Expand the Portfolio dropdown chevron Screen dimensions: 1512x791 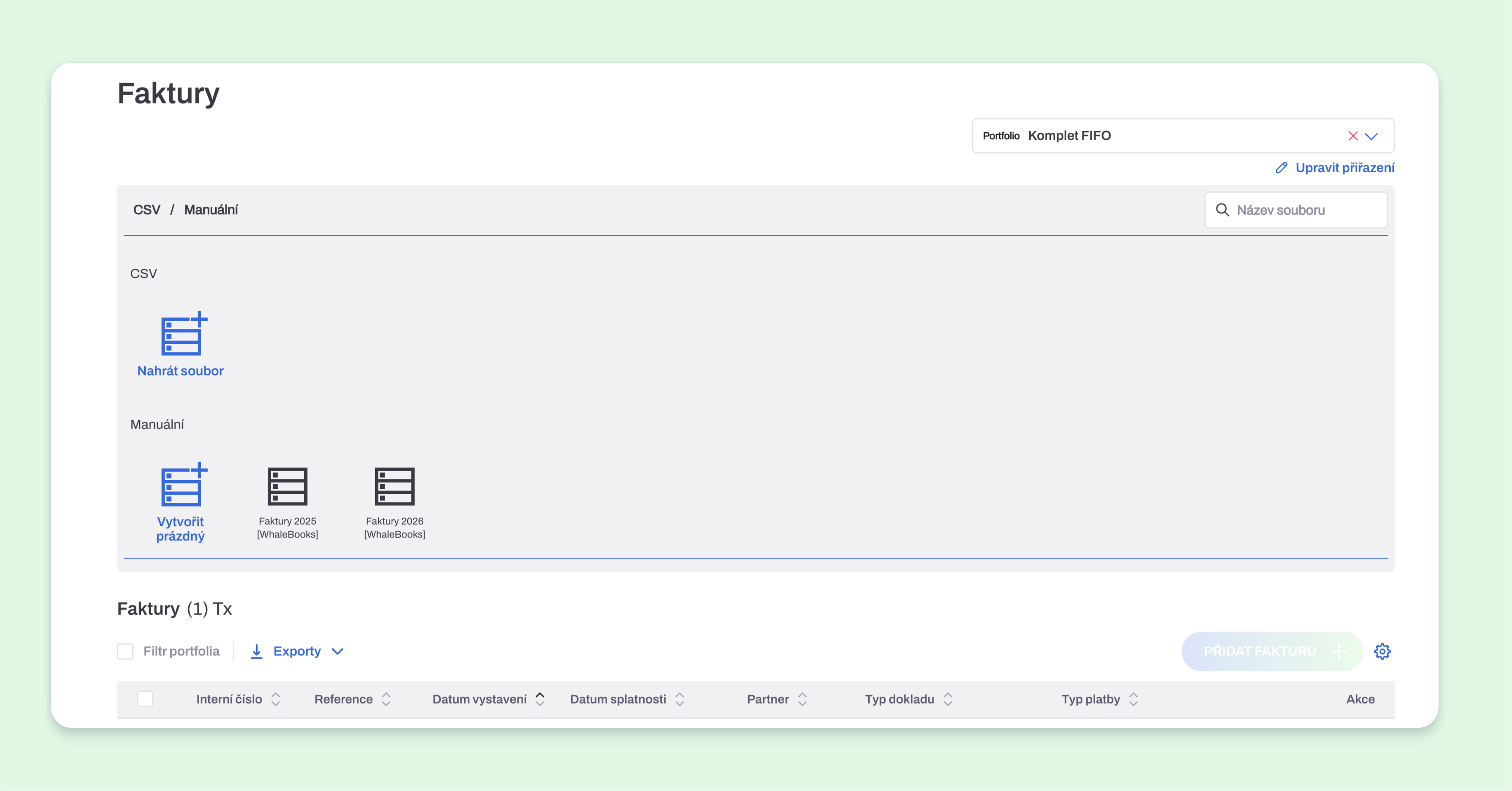[x=1371, y=136]
